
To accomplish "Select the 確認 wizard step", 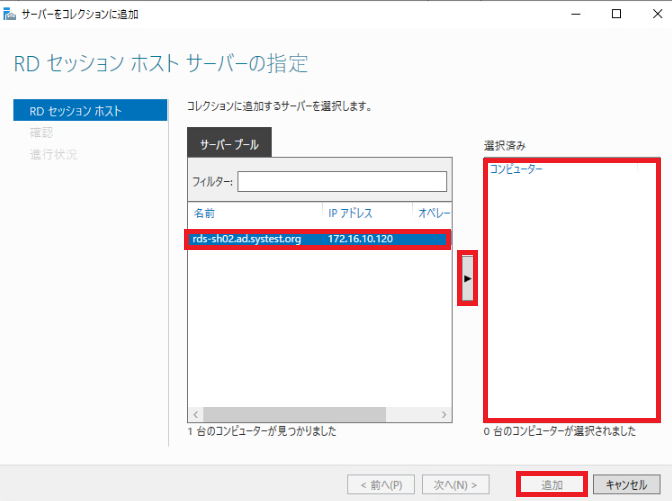I will click(41, 133).
